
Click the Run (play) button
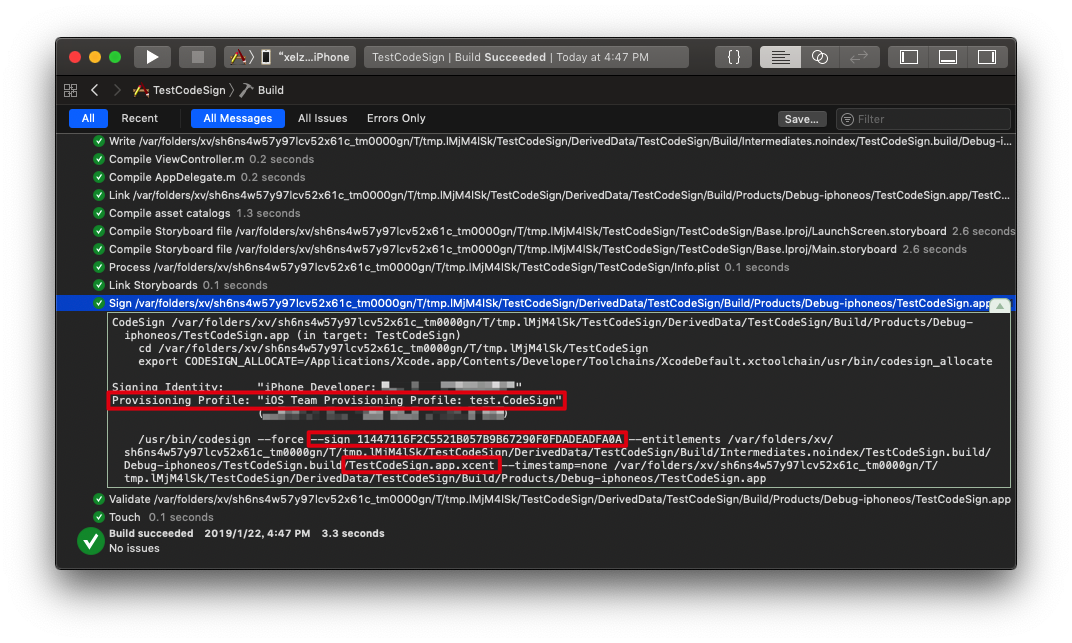click(x=152, y=57)
